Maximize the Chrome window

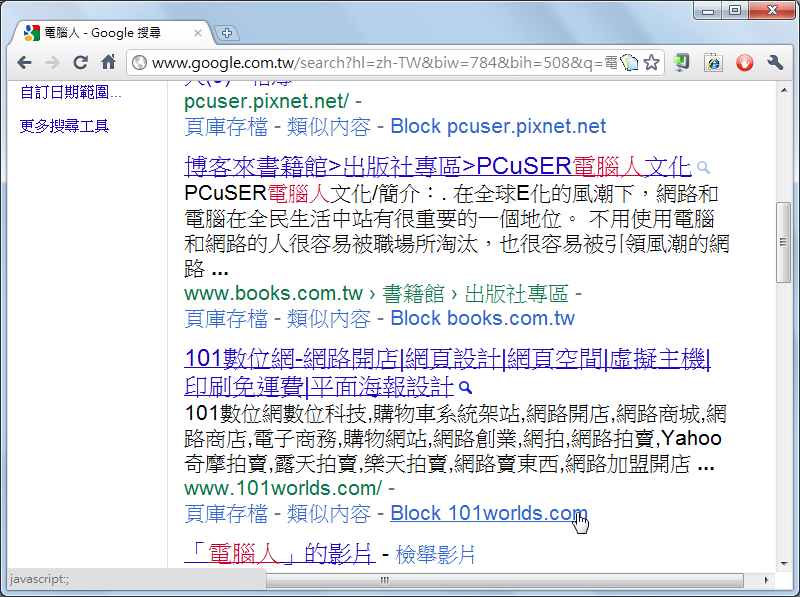coord(735,11)
